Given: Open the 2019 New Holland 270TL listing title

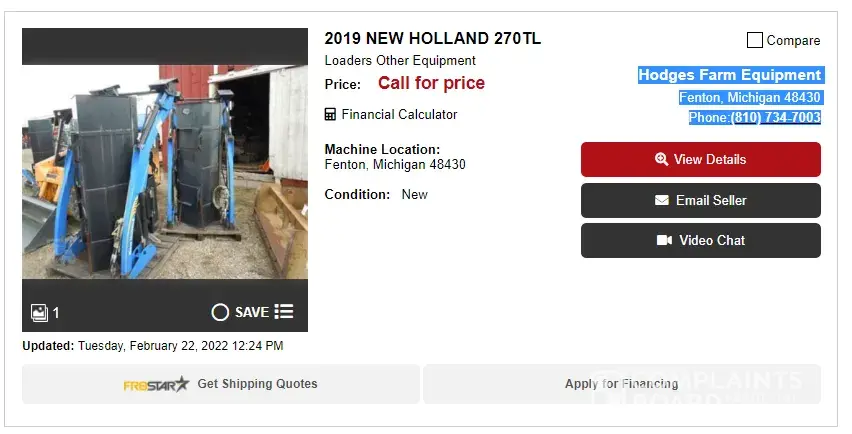Looking at the screenshot, I should coord(432,39).
